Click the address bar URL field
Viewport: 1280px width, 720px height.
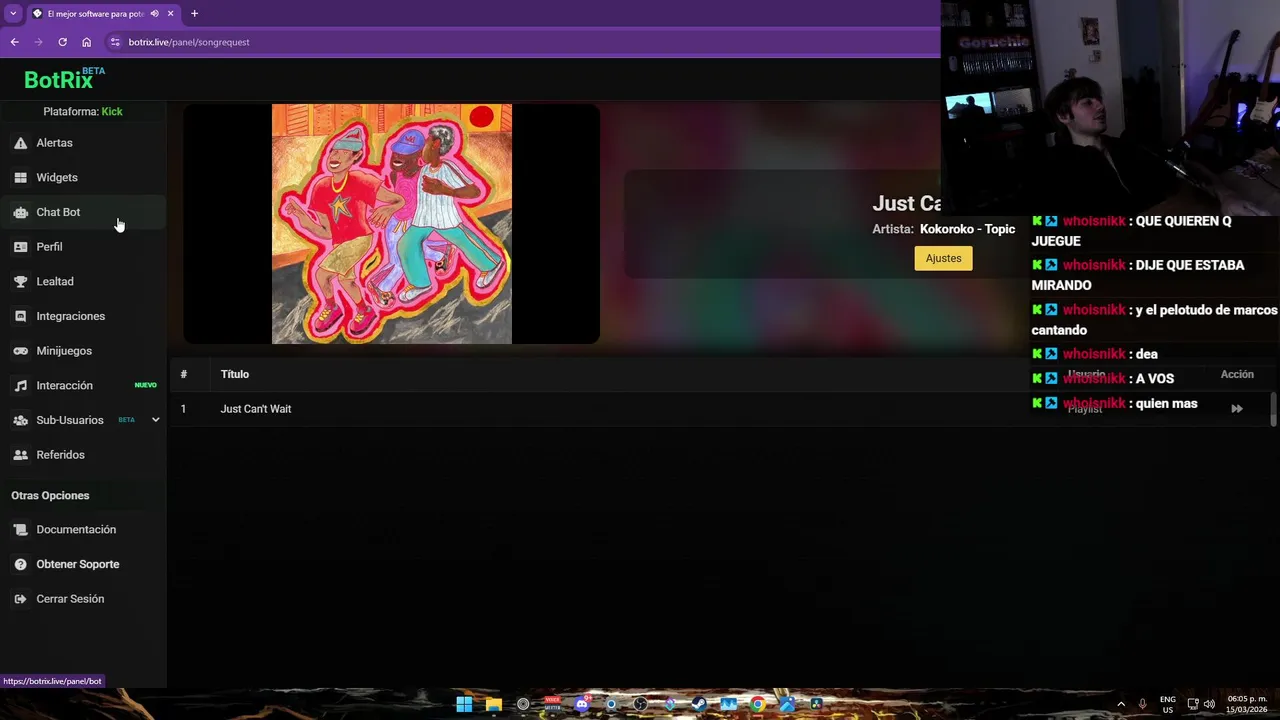click(x=520, y=42)
